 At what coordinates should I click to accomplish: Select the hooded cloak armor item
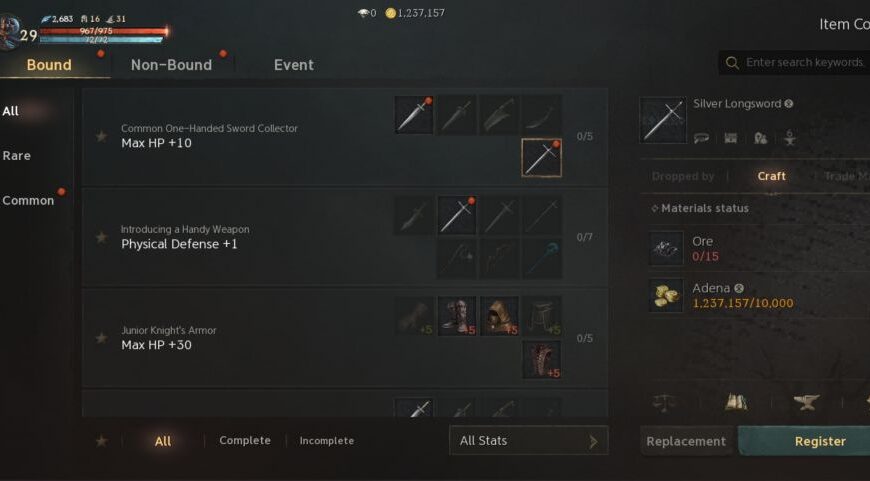499,316
